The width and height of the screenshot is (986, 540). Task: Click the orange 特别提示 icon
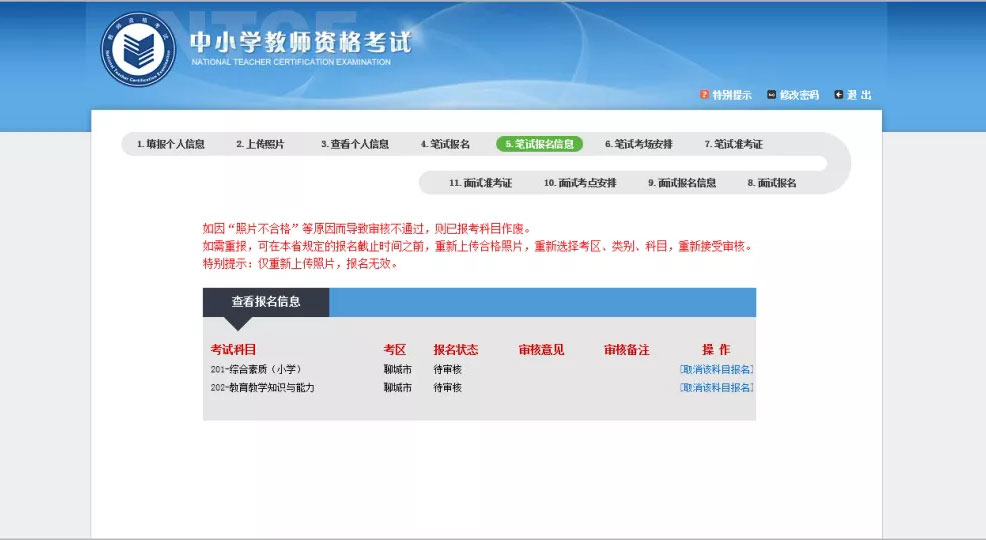(x=704, y=95)
